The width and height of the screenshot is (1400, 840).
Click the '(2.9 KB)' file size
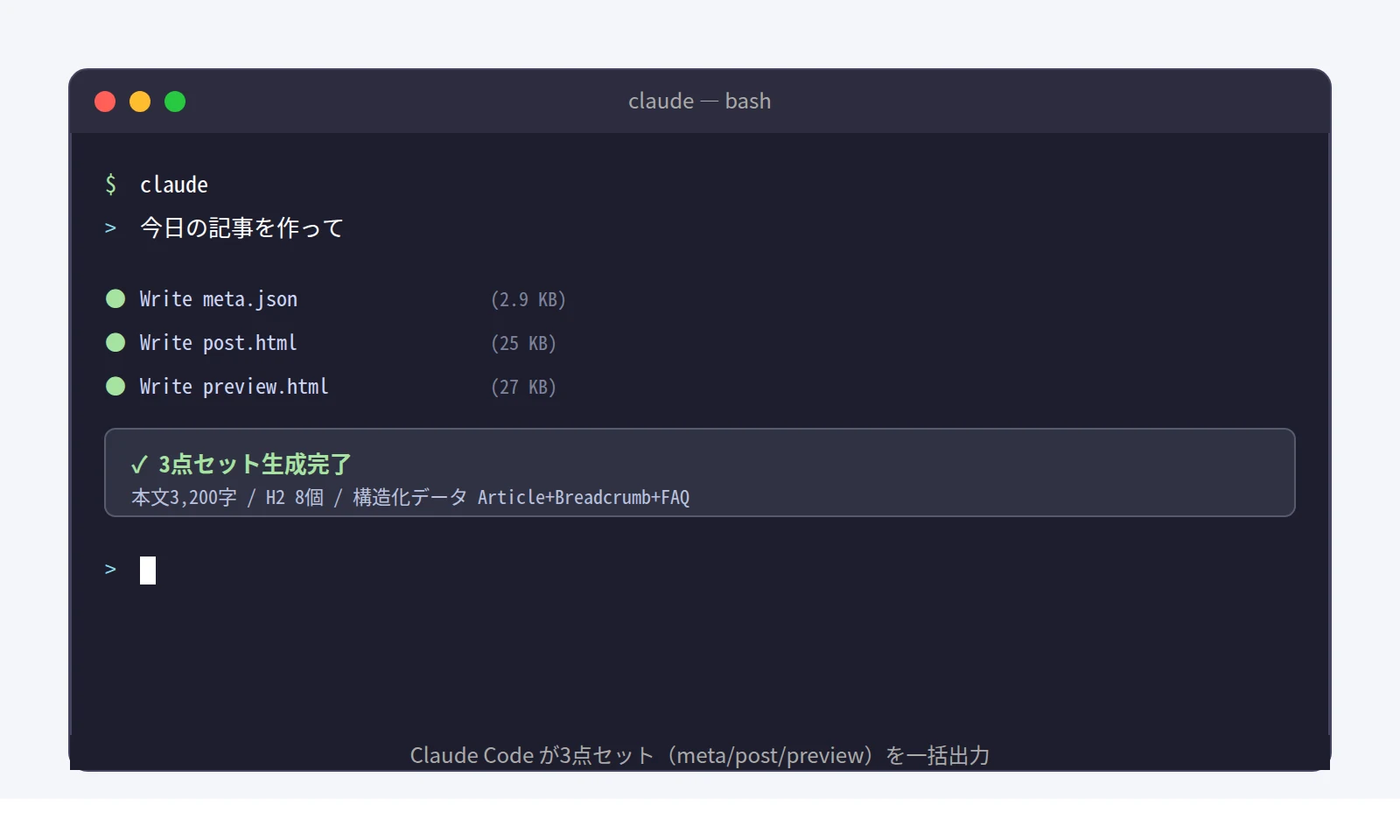coord(528,300)
